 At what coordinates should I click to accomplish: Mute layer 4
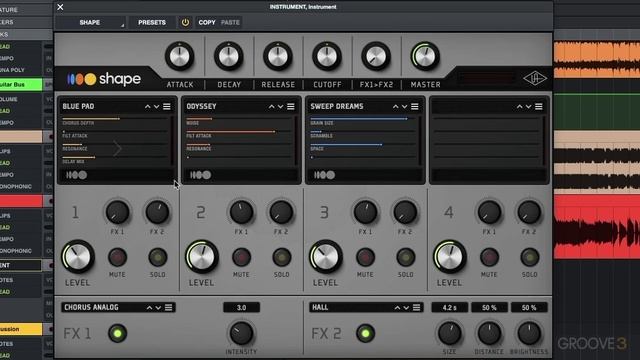point(489,257)
